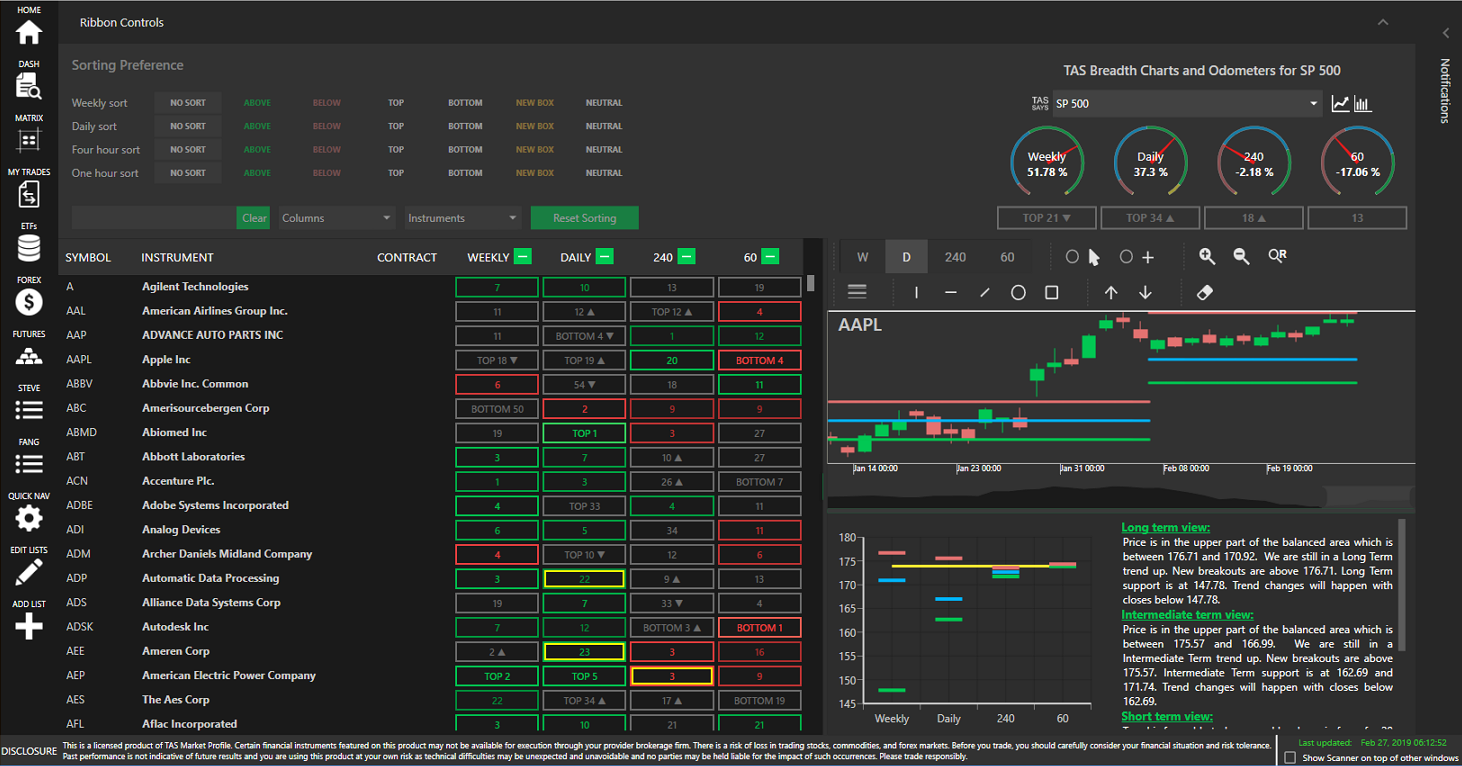Expand the Notifications side panel

pos(1445,33)
